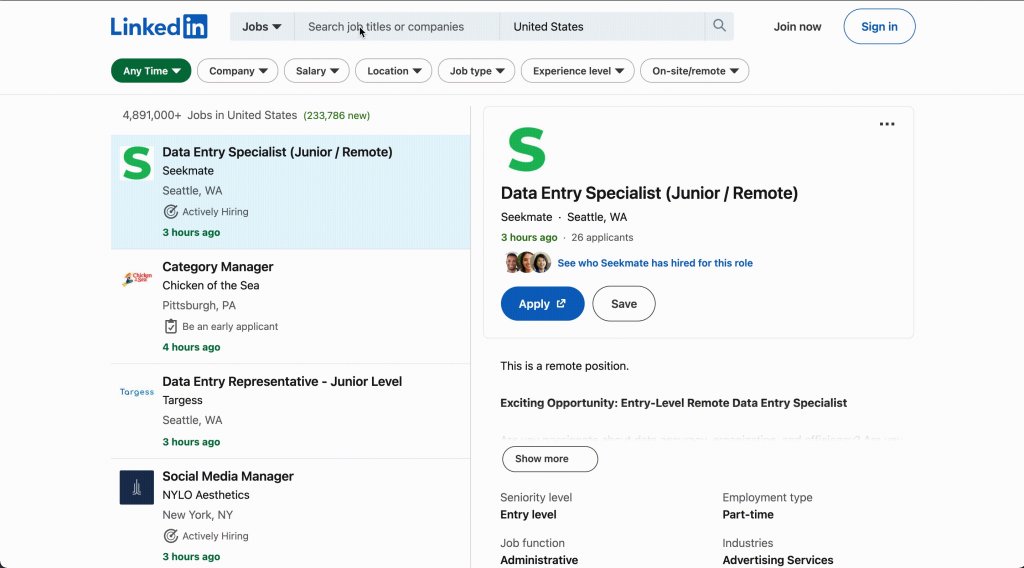Image resolution: width=1024 pixels, height=568 pixels.
Task: Expand the Company filter
Action: pos(238,71)
